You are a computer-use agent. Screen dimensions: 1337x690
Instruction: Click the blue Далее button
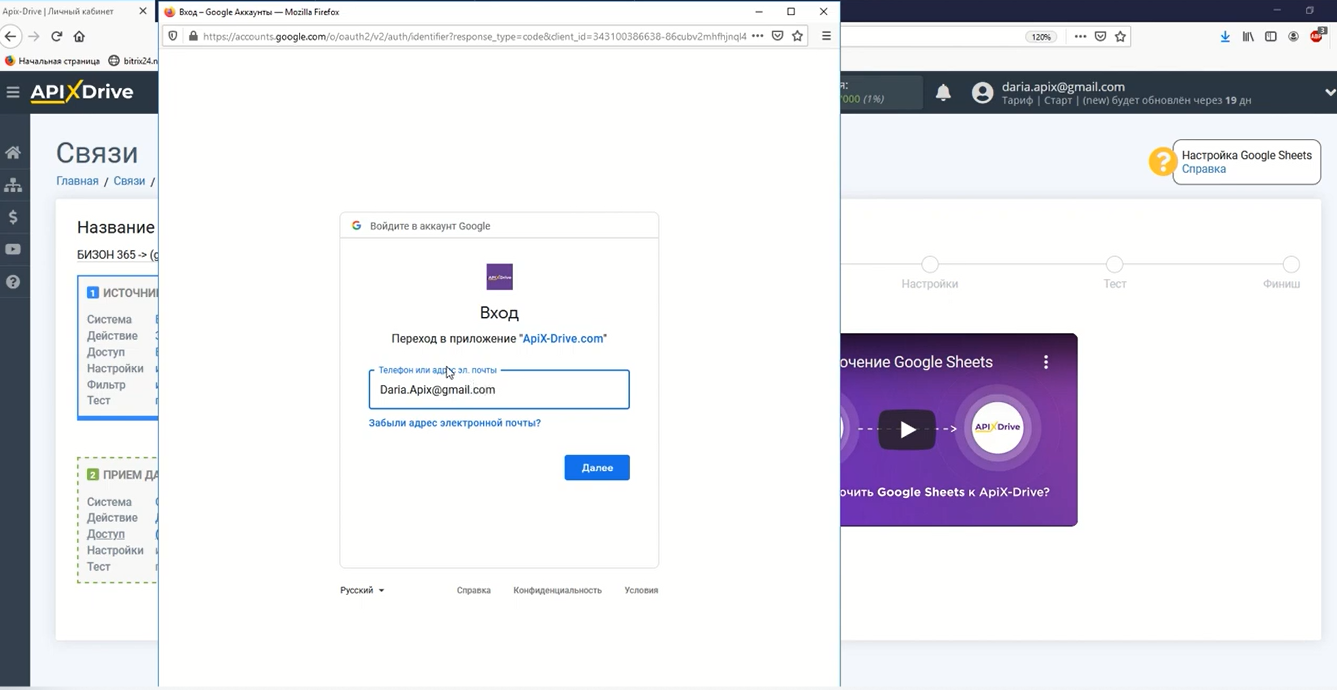coord(597,468)
